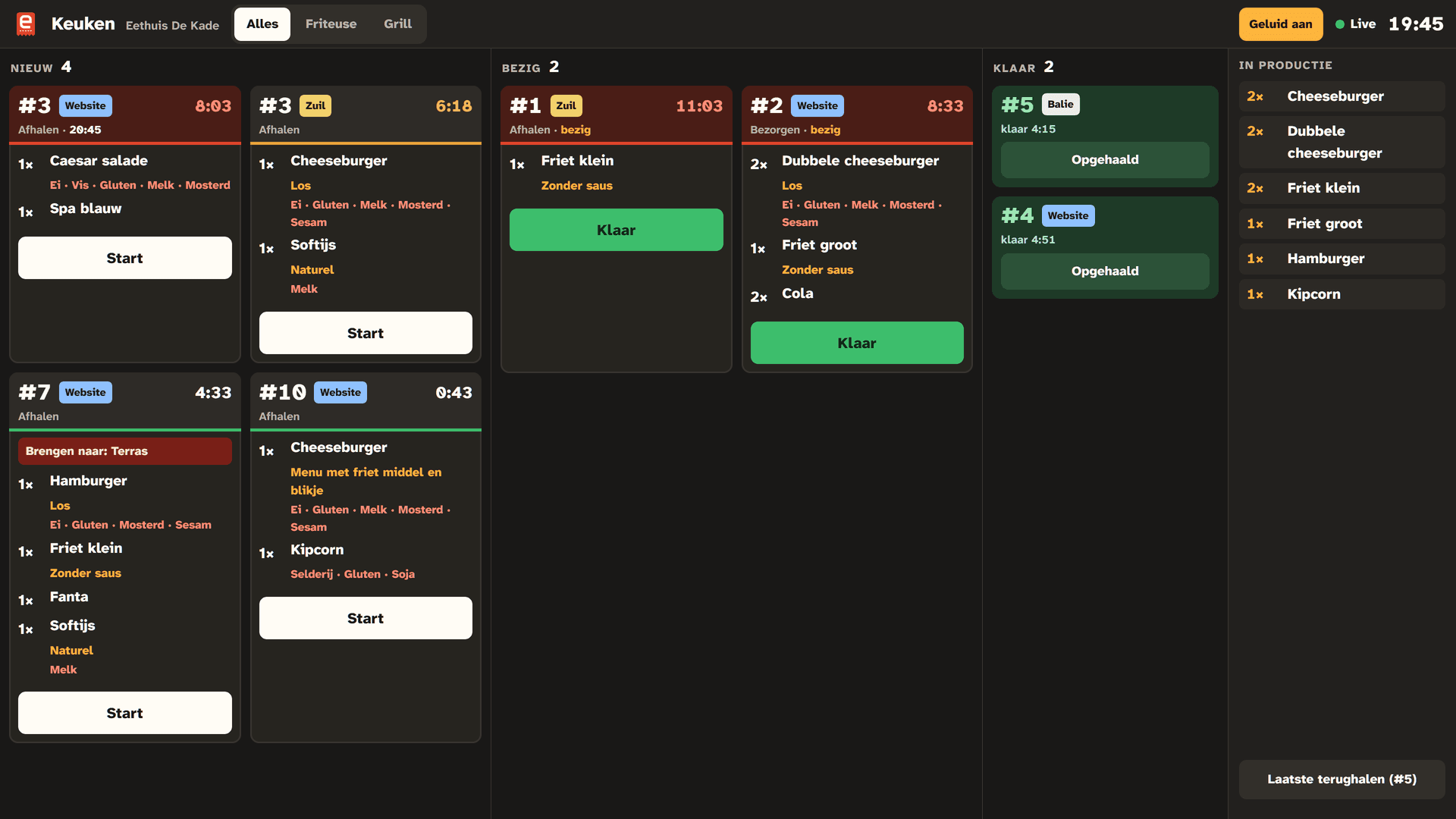Click Kipcorn row in In Productie
1456x819 pixels.
(1341, 294)
